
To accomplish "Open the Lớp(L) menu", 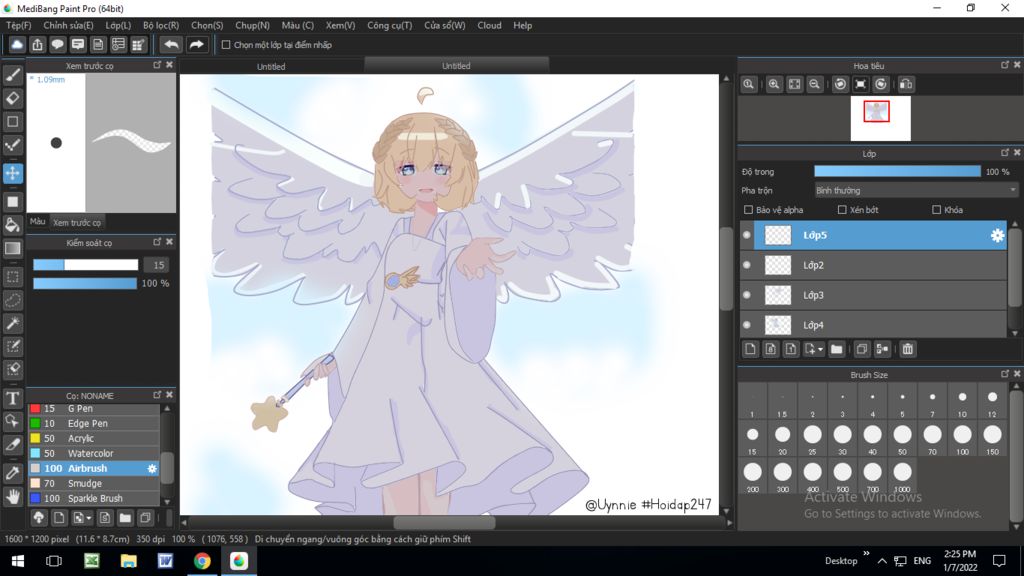I will (x=118, y=25).
